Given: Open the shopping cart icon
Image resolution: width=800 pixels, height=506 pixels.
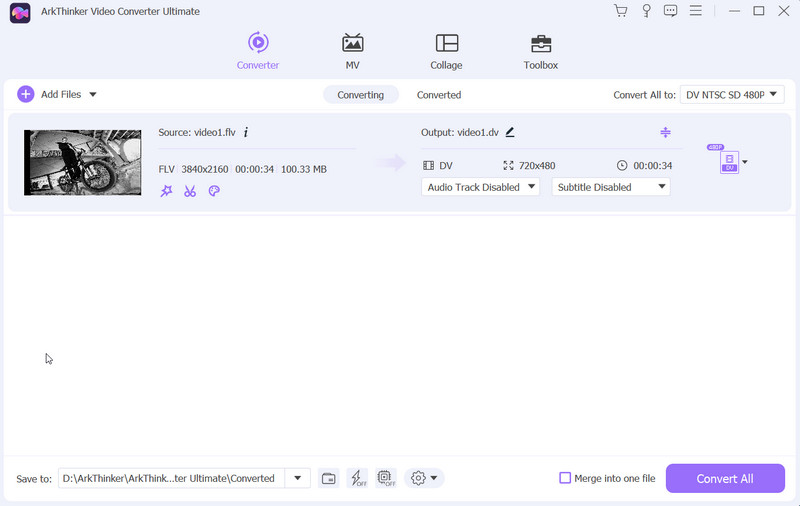Looking at the screenshot, I should click(x=620, y=11).
